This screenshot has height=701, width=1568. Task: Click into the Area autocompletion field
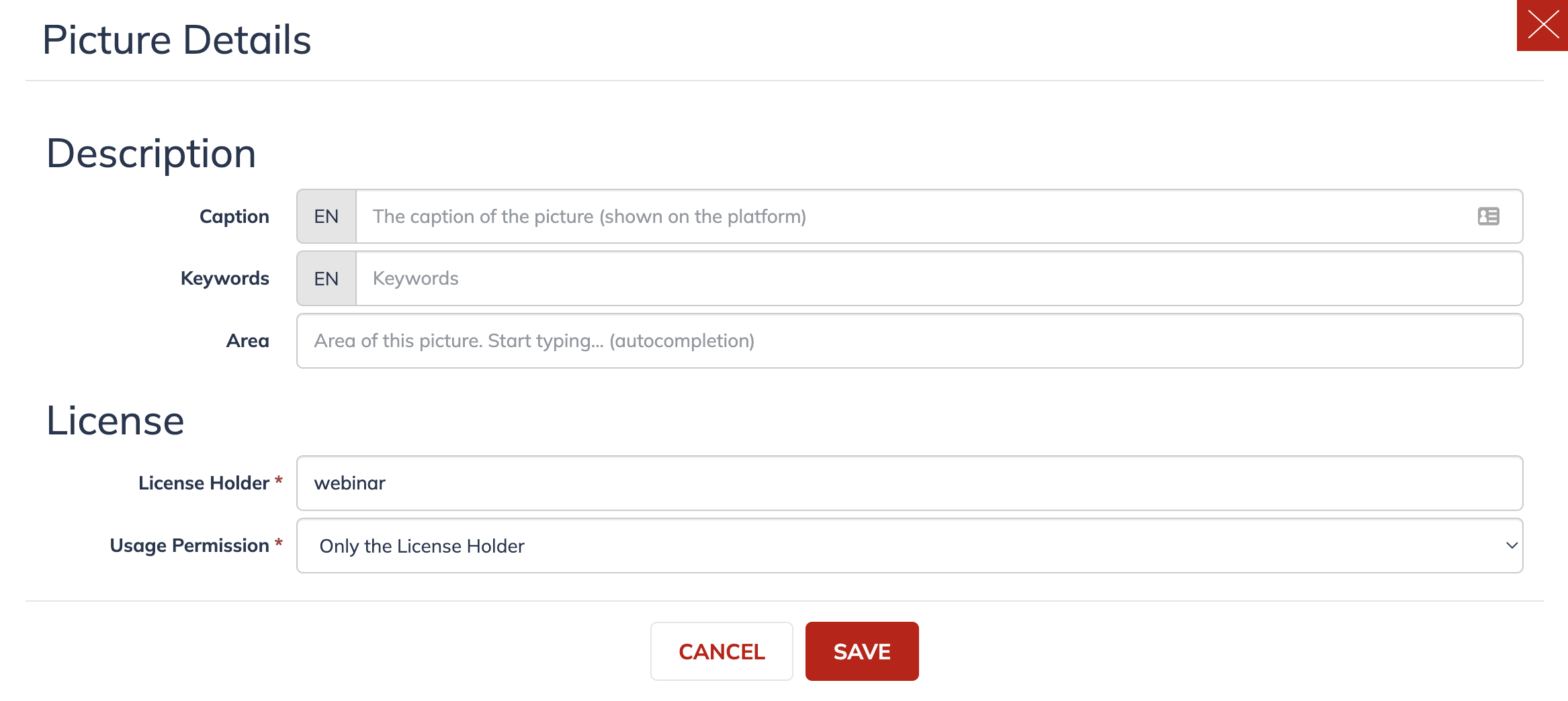(x=910, y=341)
